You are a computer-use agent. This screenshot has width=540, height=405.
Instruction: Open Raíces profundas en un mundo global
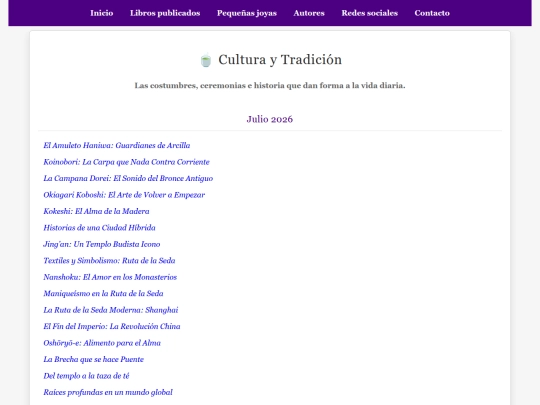[108, 392]
